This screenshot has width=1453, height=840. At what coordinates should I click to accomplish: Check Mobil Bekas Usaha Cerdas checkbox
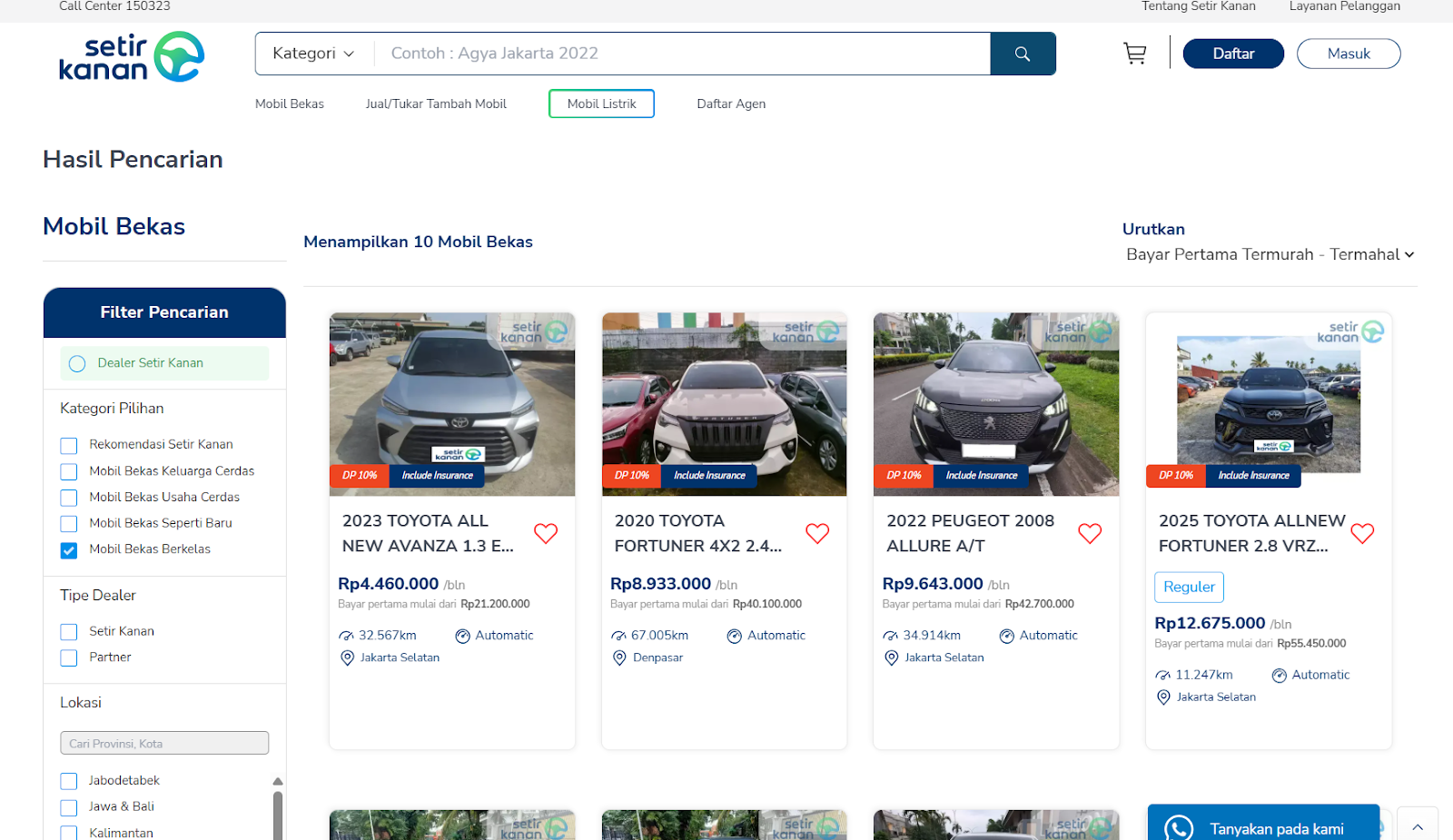click(x=69, y=498)
